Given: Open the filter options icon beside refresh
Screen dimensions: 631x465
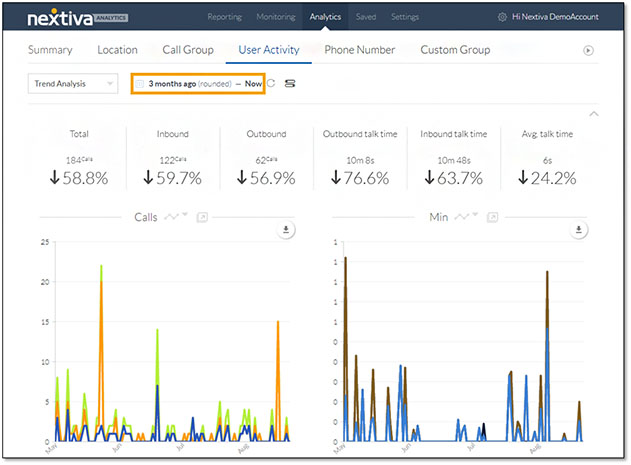Looking at the screenshot, I should [x=290, y=83].
